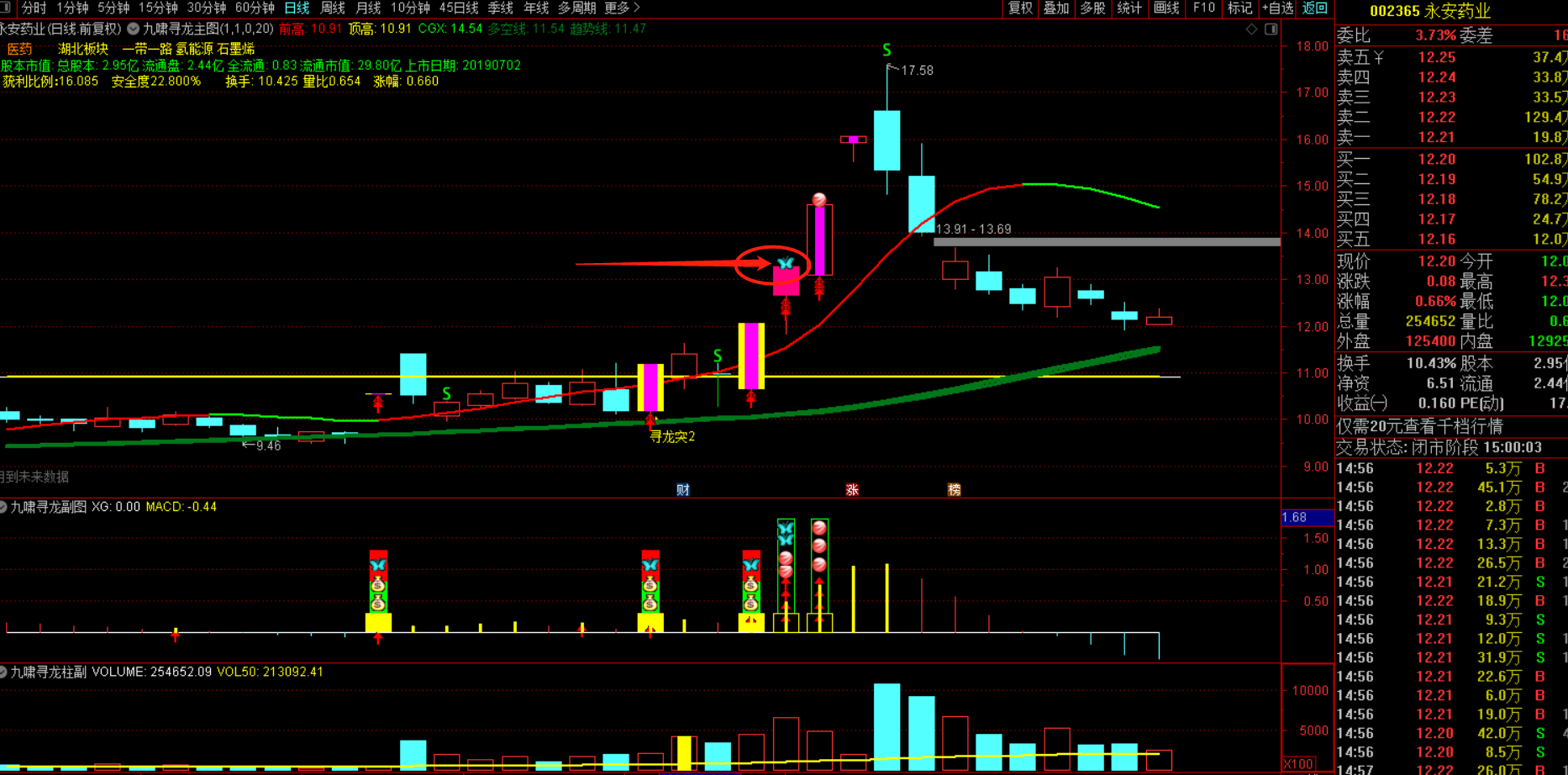
Task: Expand the 九啸寻龙副图 indicator selector arrow
Action: point(4,507)
